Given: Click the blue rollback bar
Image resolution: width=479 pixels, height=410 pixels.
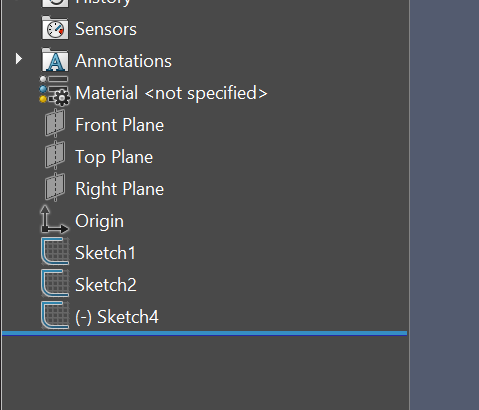Looking at the screenshot, I should [204, 333].
